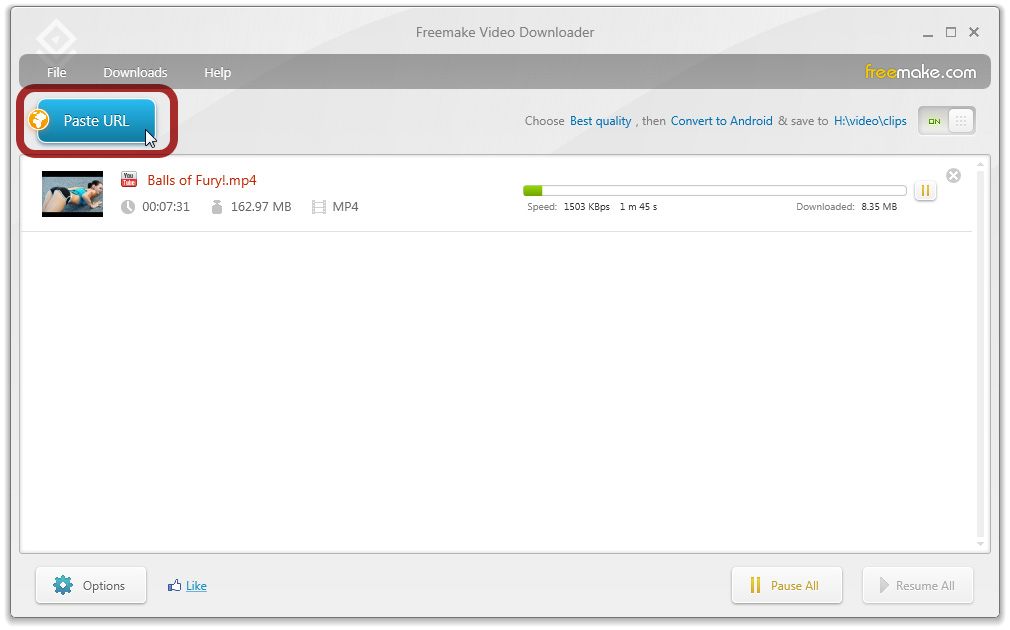Screen dimensions: 1010x630
Task: Click the file size weight icon
Action: 216,207
